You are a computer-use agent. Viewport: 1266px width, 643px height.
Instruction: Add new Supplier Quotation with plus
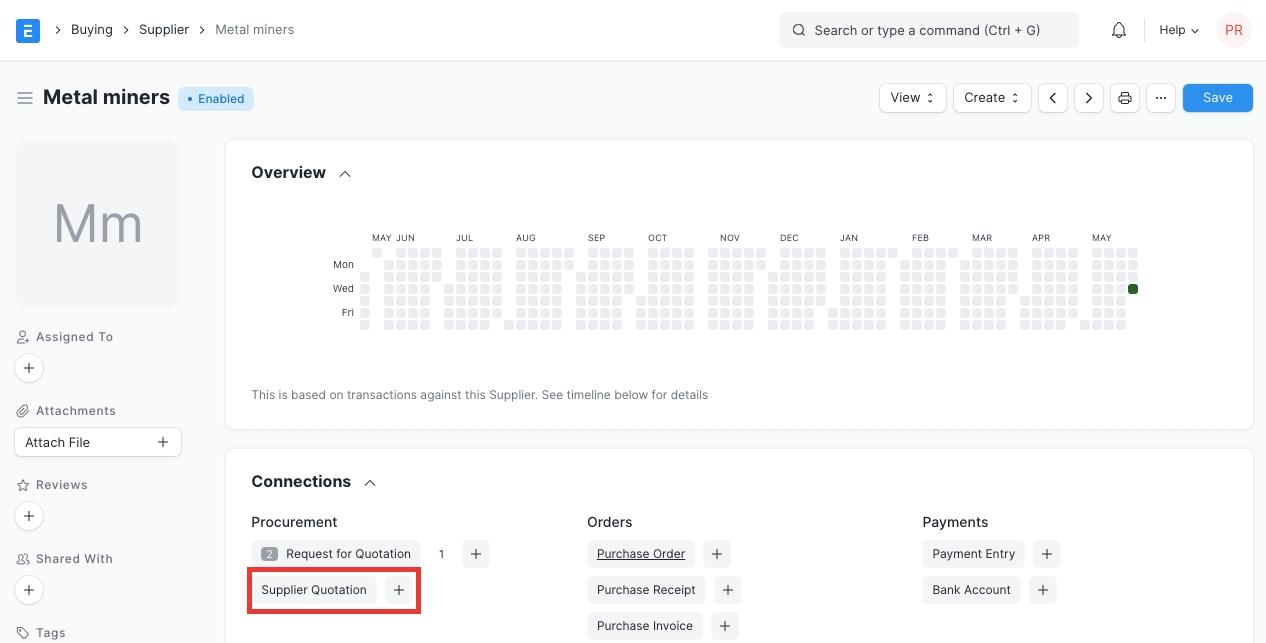click(x=399, y=590)
